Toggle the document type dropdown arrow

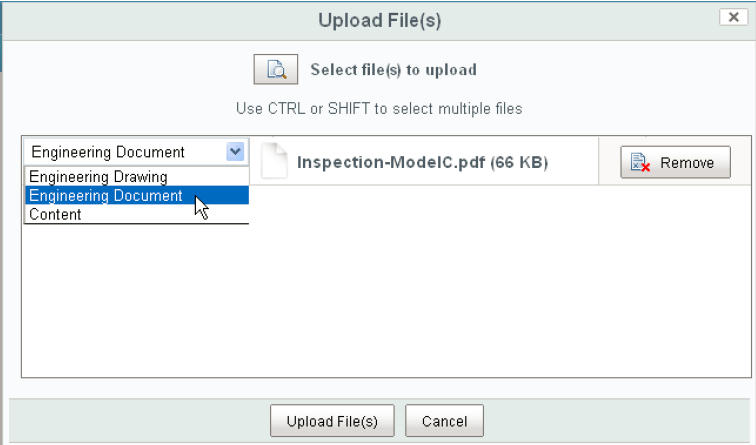coord(235,152)
